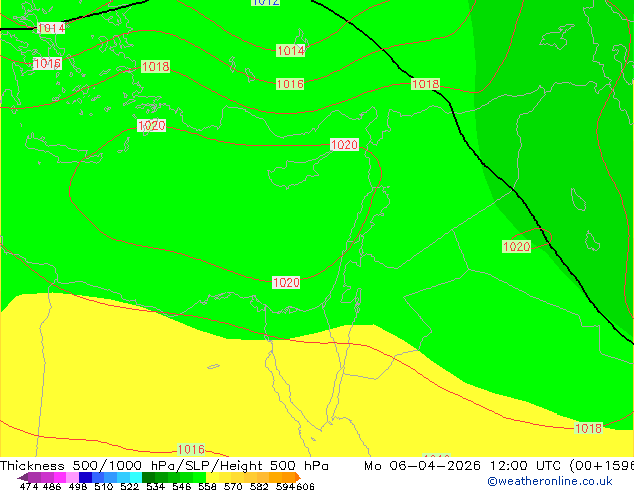Click the '510' legend value
This screenshot has height=490, width=634.
104,486
